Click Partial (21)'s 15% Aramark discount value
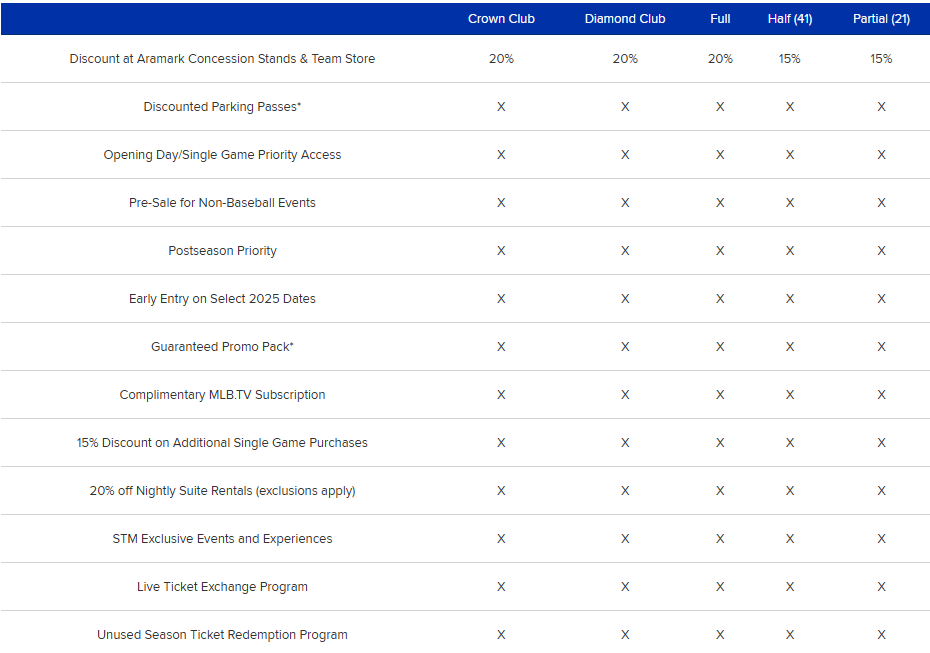 pos(881,59)
